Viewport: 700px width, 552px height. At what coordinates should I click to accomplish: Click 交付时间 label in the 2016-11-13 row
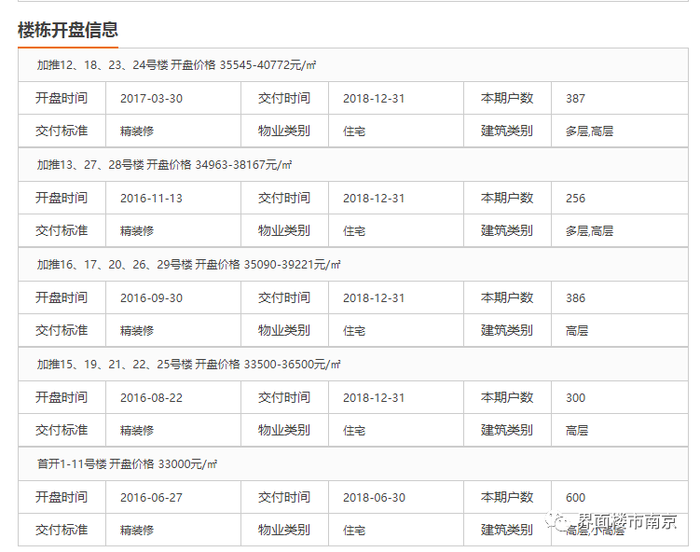[x=284, y=197]
